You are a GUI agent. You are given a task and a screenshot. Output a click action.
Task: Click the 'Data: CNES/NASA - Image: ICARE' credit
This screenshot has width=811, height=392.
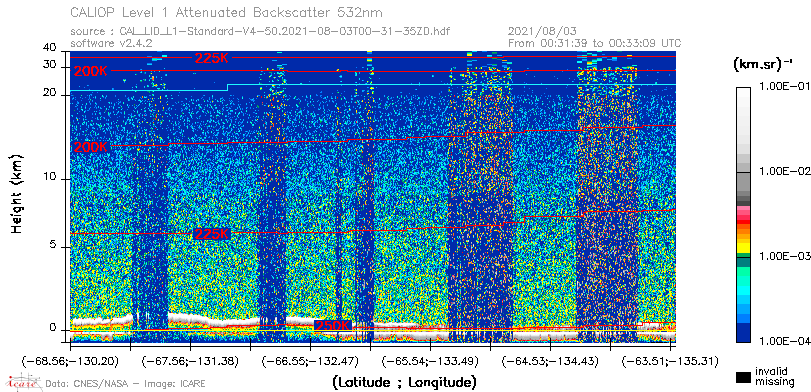coord(126,384)
